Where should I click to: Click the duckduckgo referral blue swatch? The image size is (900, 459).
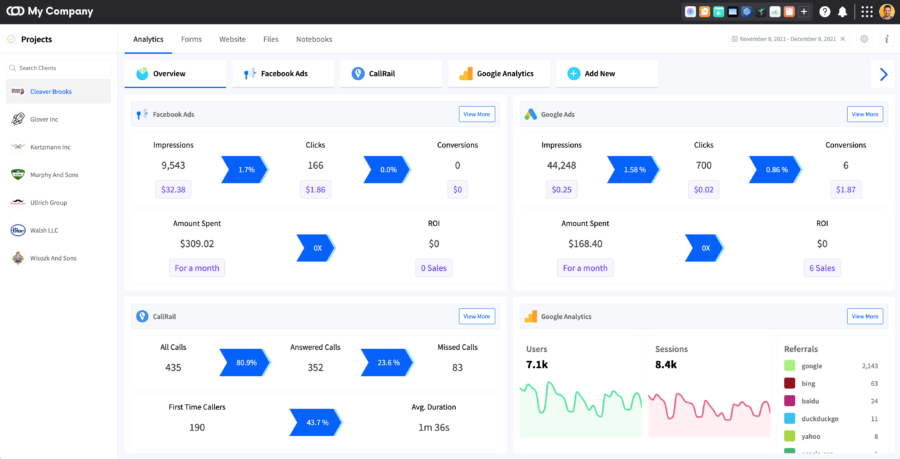(x=789, y=418)
